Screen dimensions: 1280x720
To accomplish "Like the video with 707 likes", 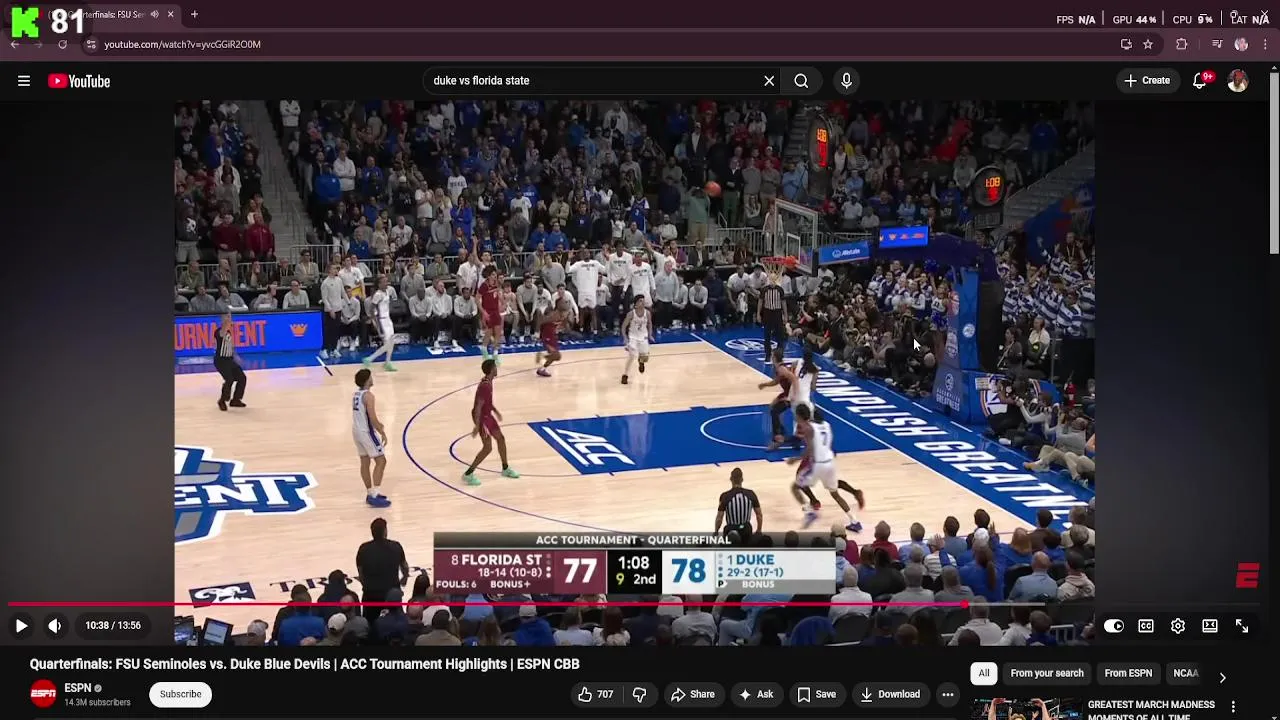I will tap(596, 694).
